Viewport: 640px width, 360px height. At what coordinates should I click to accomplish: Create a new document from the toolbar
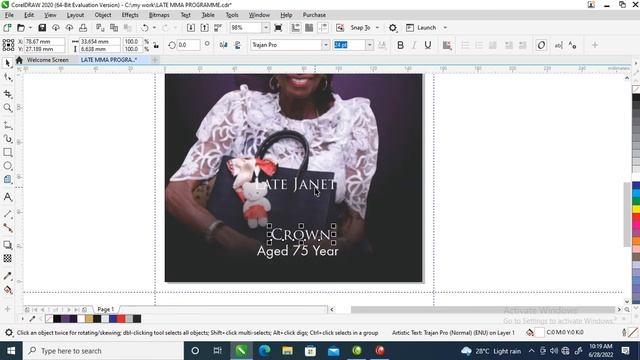pyautogui.click(x=7, y=28)
